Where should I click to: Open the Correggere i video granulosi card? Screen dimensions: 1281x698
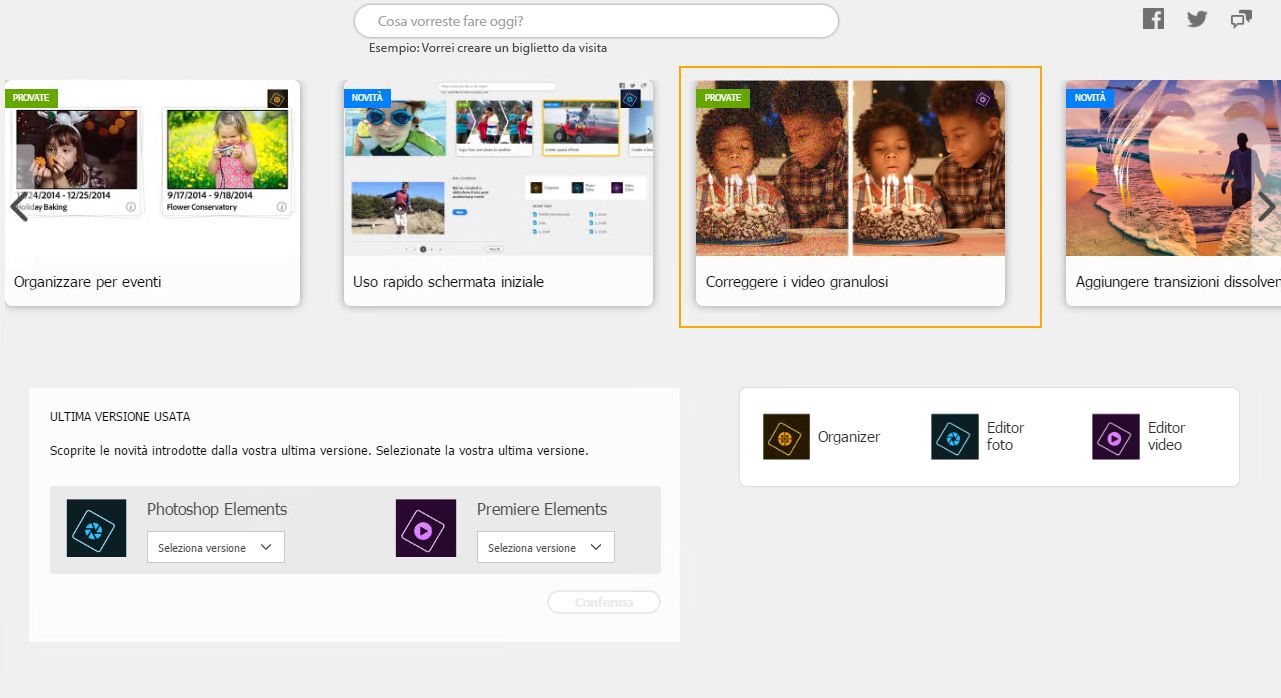coord(850,193)
